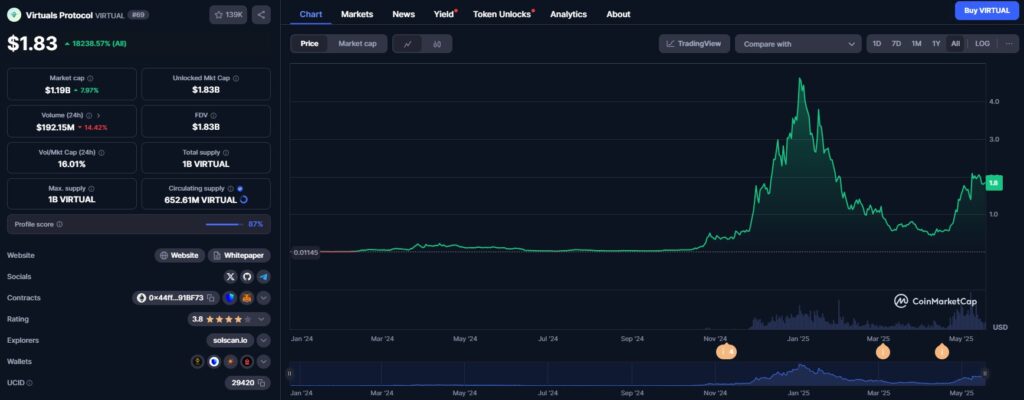The image size is (1024, 400).
Task: Open the Telegram social link
Action: tap(263, 276)
